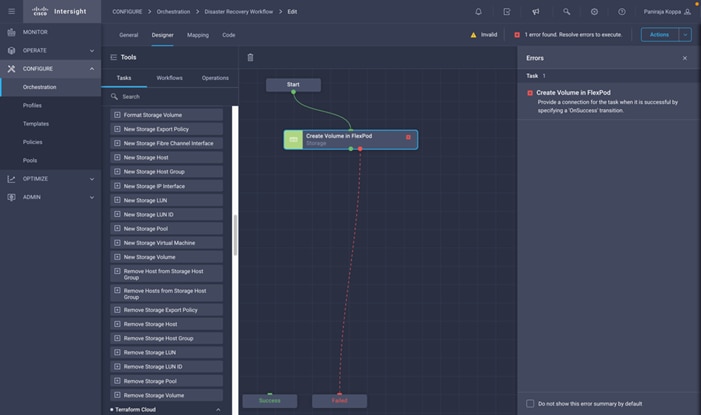Viewport: 701px width, 415px height.
Task: Click the add icon beside Remove Storage Host
Action: click(117, 324)
